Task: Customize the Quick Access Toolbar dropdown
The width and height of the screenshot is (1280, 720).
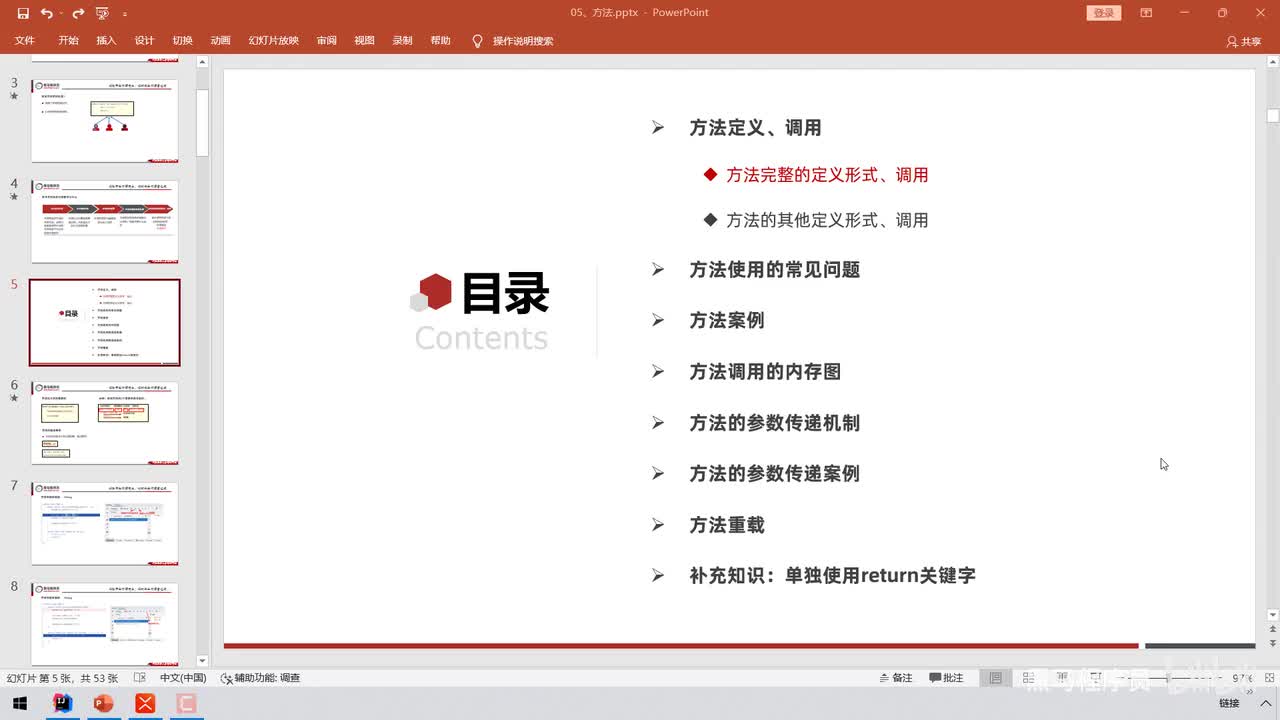Action: pyautogui.click(x=125, y=14)
